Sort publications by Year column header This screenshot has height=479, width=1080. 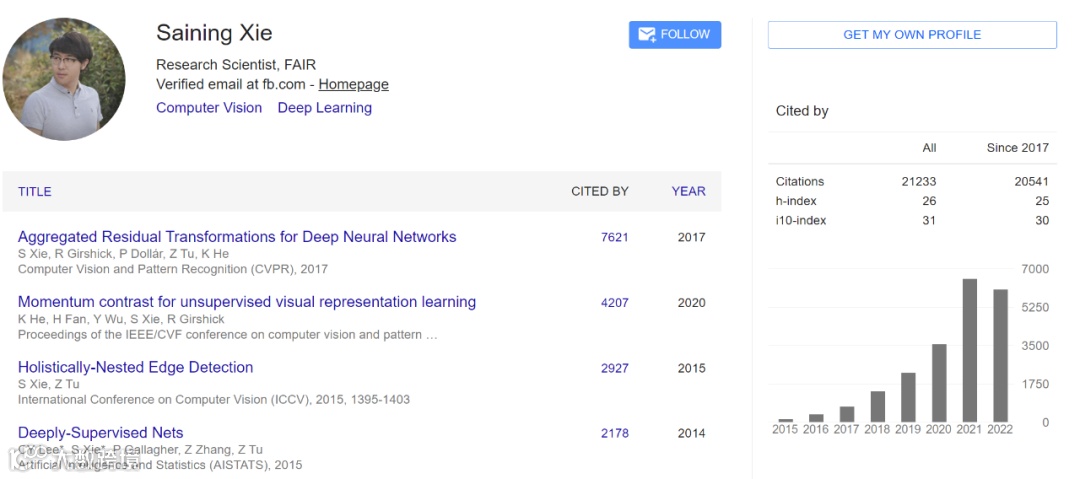point(688,191)
